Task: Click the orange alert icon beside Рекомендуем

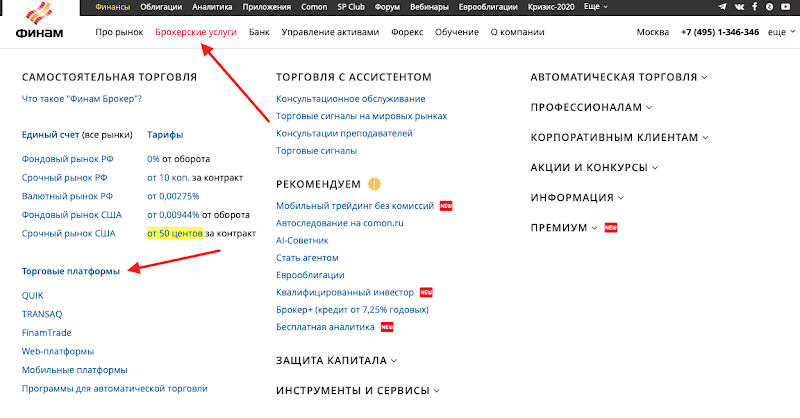Action: point(374,184)
